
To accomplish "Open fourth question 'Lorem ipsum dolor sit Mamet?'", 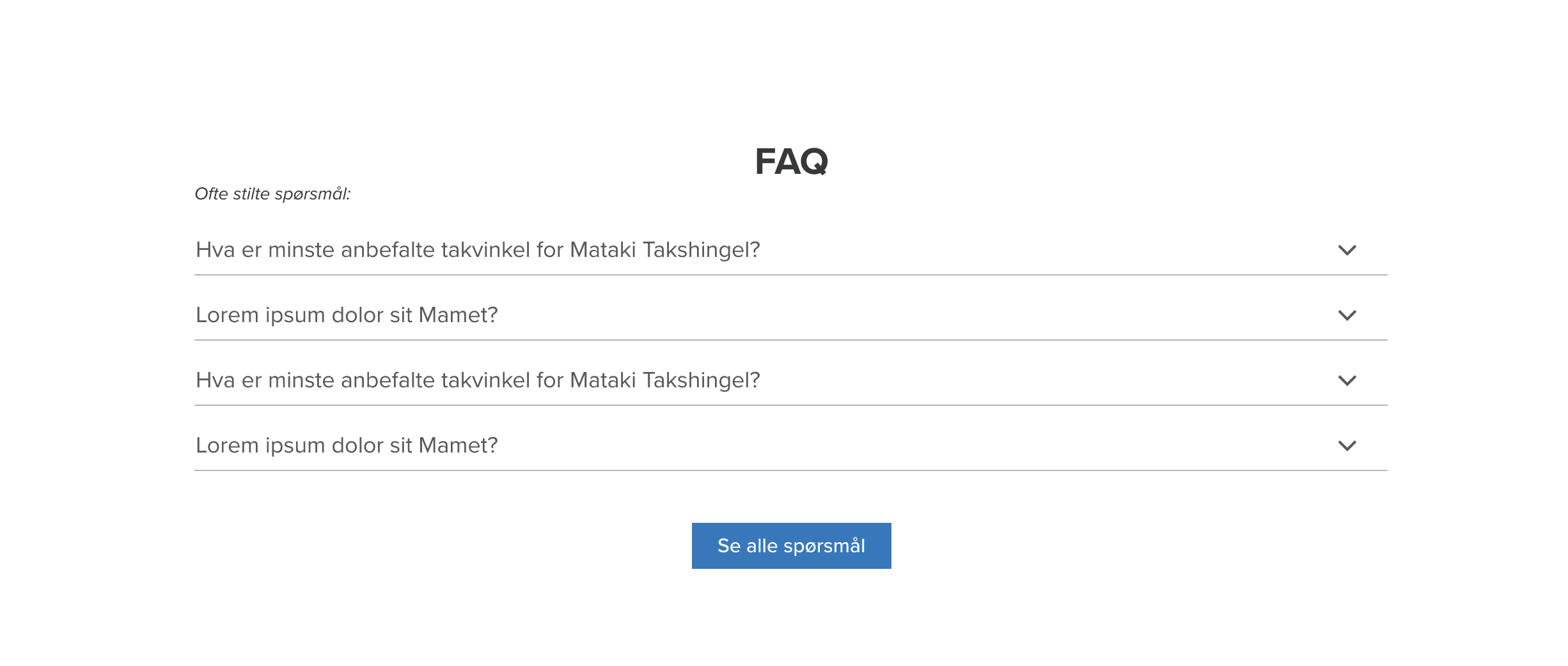I will tap(347, 445).
